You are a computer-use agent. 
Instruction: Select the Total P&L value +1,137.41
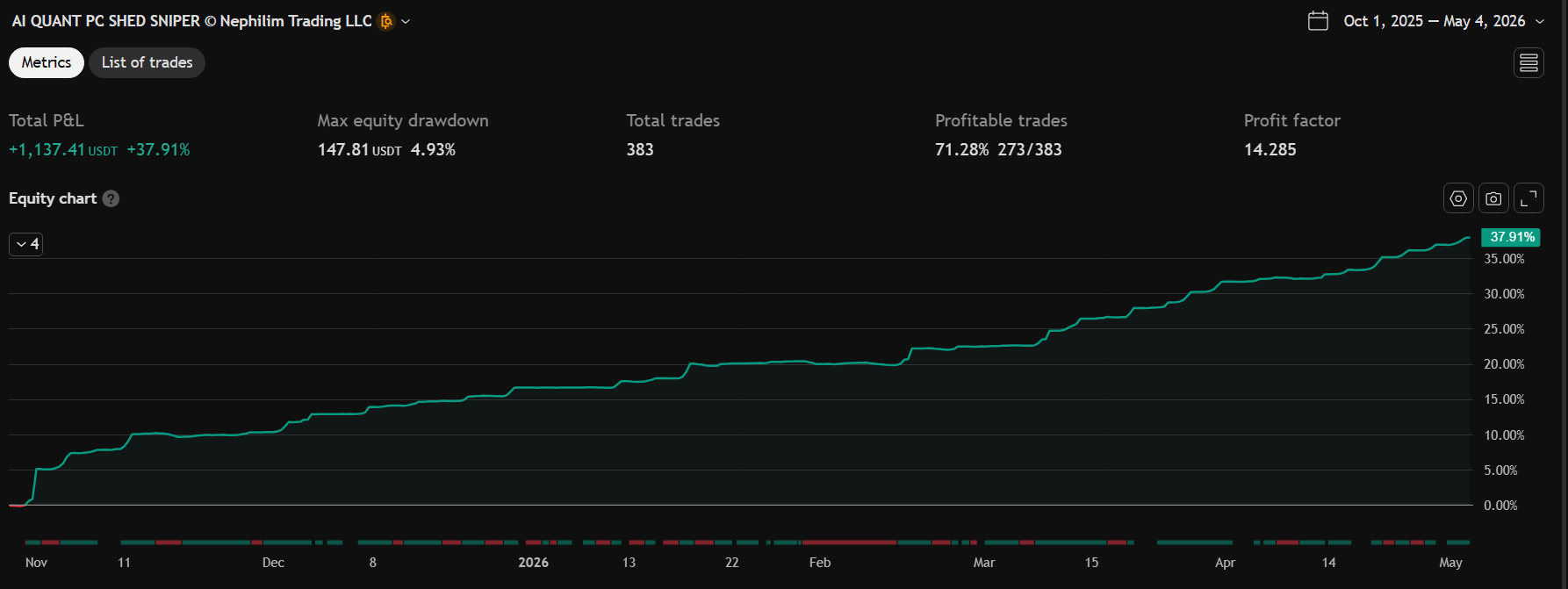(x=47, y=150)
